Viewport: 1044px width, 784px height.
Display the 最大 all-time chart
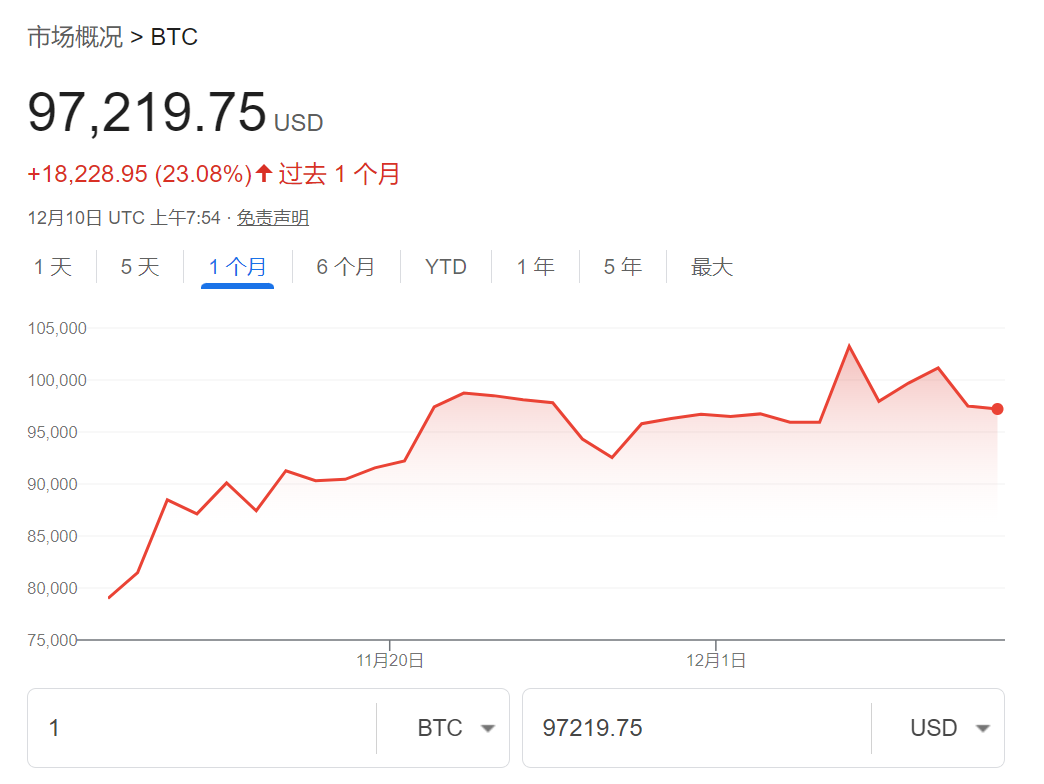[x=711, y=266]
